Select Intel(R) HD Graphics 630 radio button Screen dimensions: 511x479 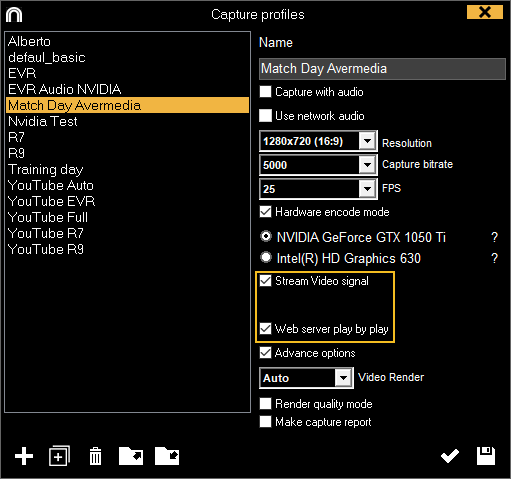pyautogui.click(x=266, y=257)
